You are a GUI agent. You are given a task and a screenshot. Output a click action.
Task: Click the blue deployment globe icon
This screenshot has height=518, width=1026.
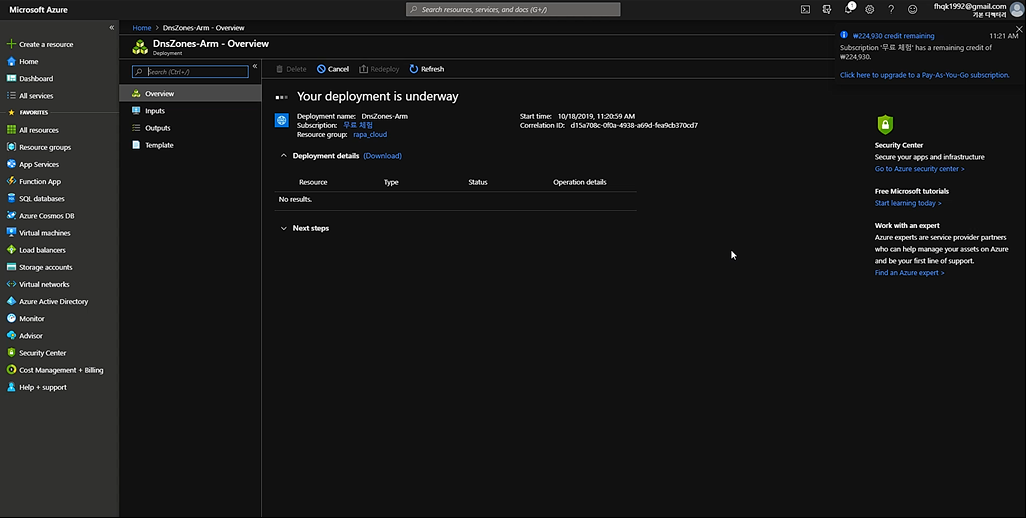[x=281, y=120]
